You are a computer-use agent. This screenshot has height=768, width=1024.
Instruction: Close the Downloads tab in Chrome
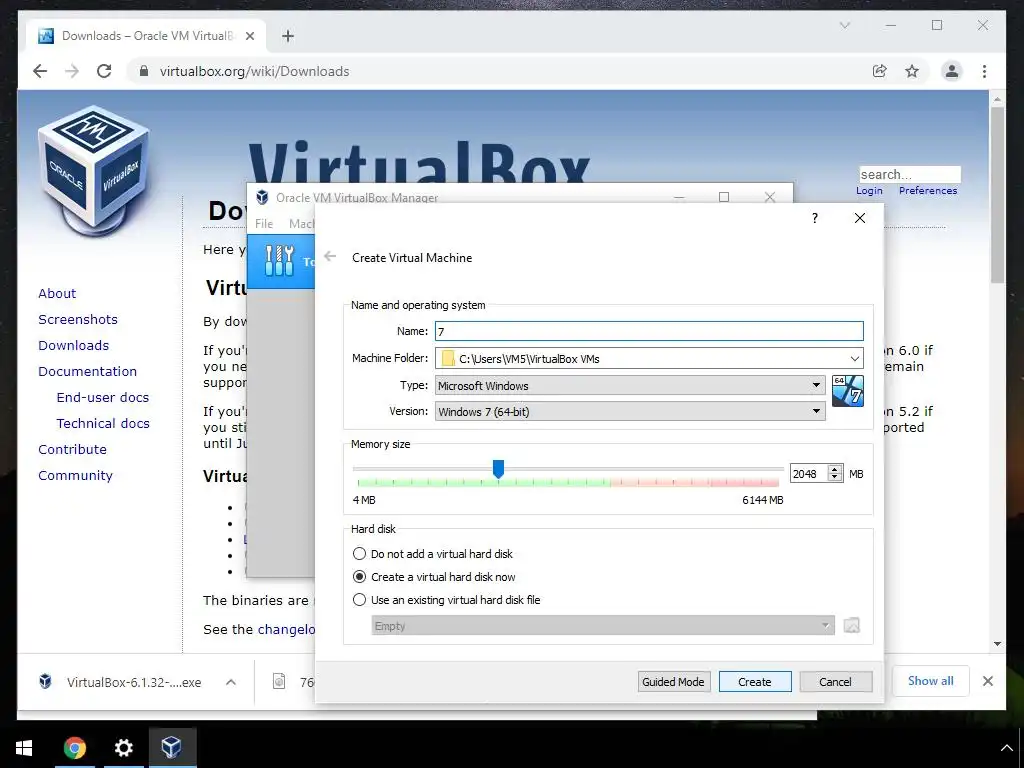click(x=249, y=36)
